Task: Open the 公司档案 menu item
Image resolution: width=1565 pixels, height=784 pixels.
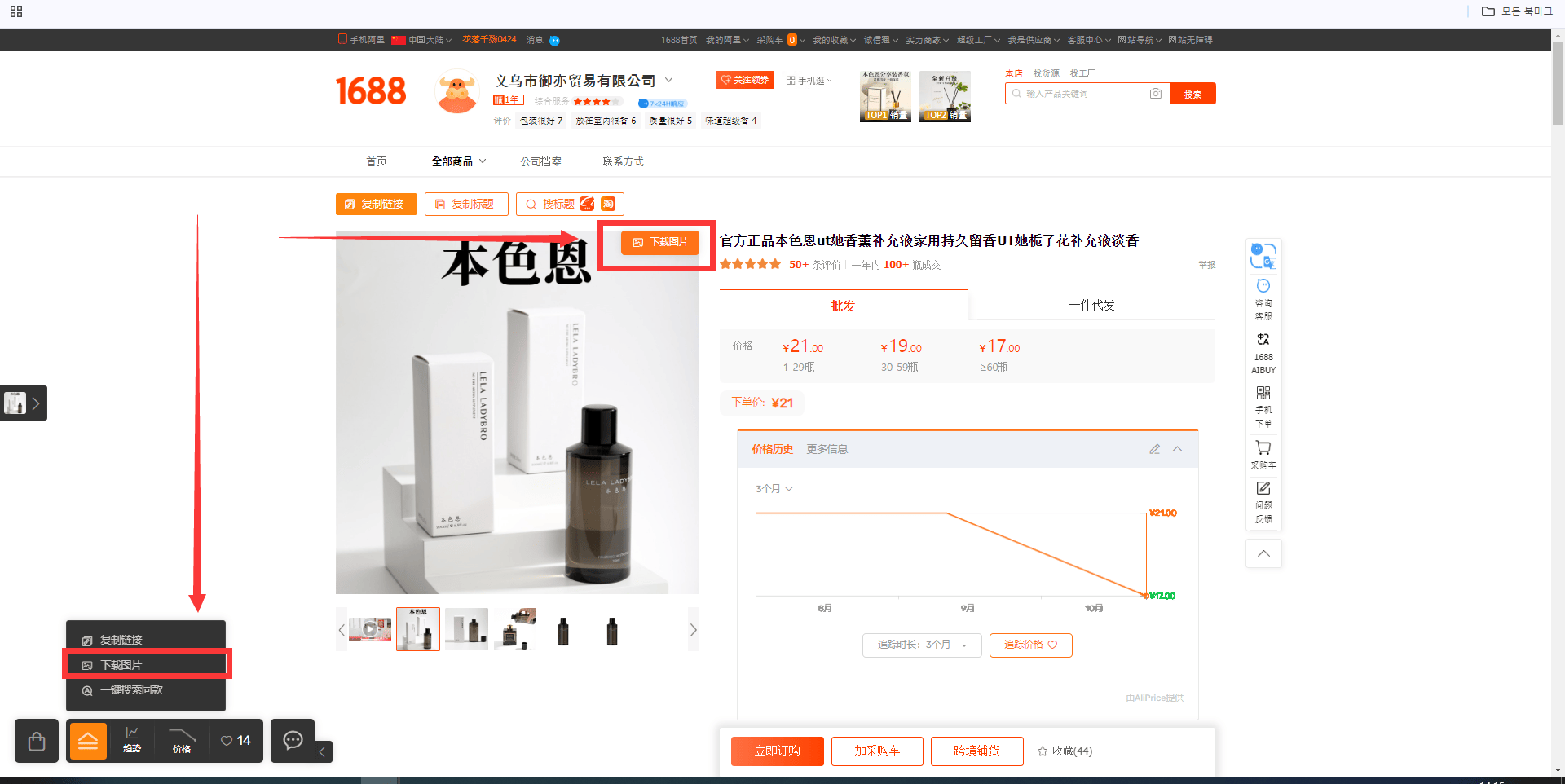Action: pyautogui.click(x=541, y=161)
